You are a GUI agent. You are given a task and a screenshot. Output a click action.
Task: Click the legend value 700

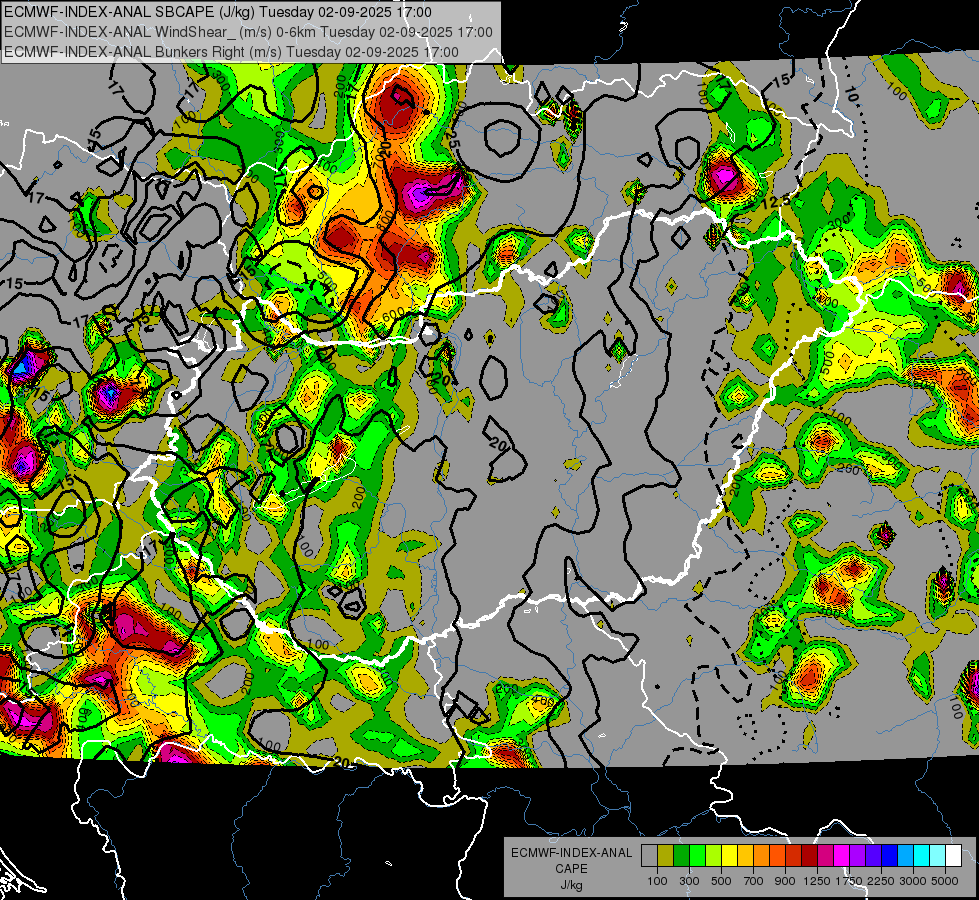(754, 881)
